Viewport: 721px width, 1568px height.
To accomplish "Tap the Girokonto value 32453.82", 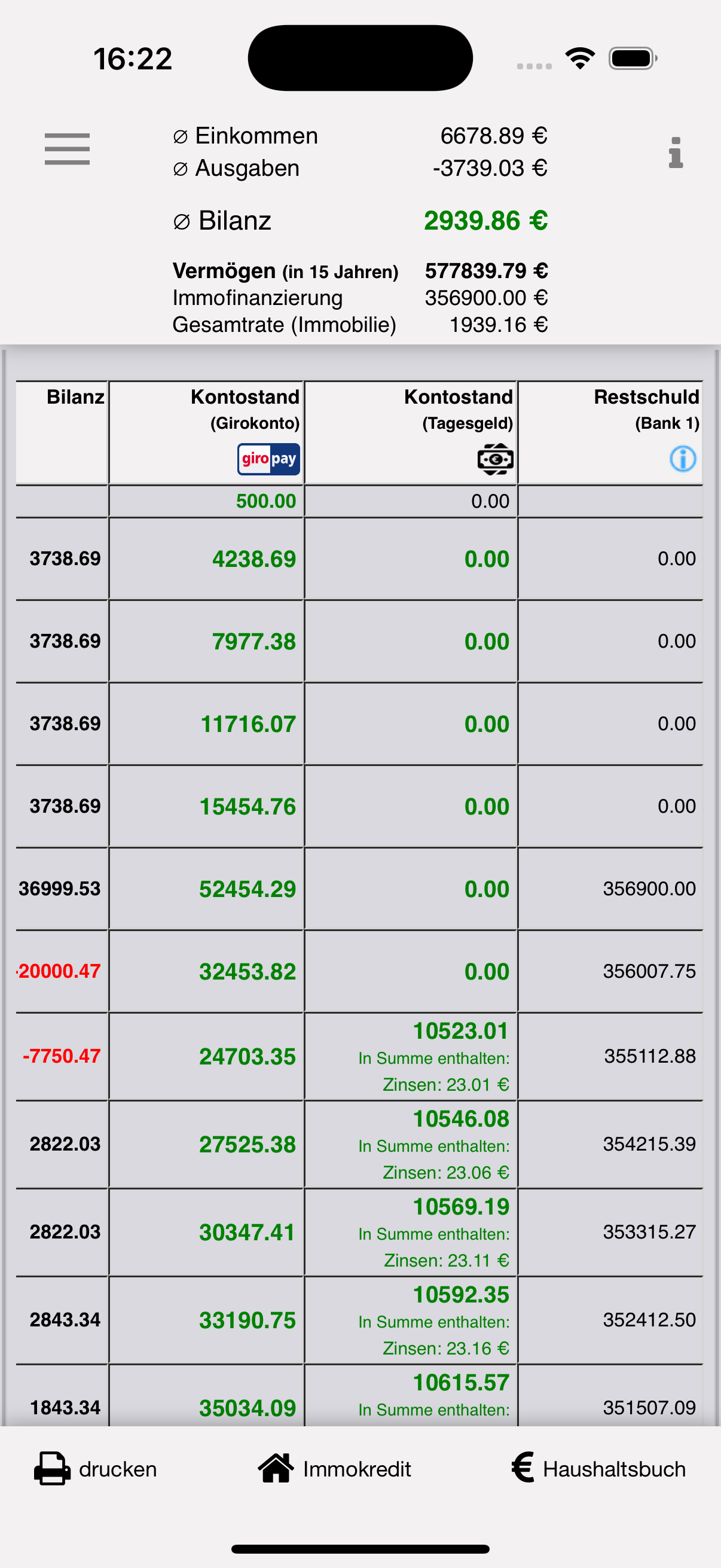I will [x=248, y=971].
